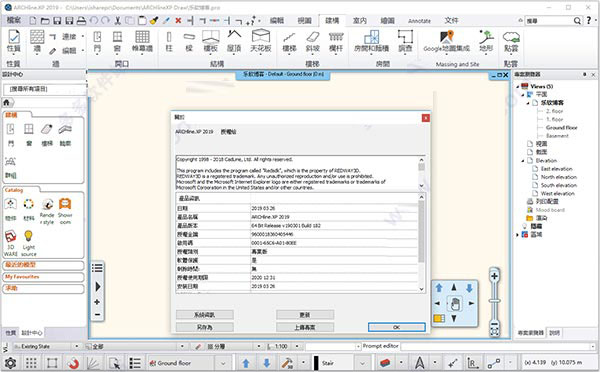Click the Print icon in quick toolbar
The image size is (600, 372).
(81, 20)
